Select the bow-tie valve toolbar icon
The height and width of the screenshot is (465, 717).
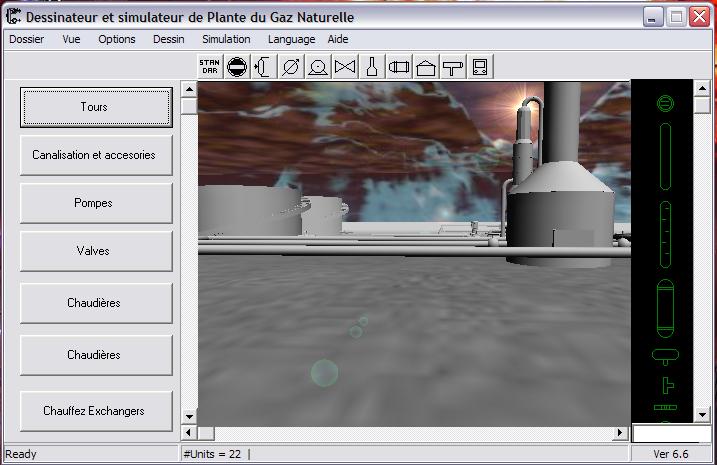[345, 67]
